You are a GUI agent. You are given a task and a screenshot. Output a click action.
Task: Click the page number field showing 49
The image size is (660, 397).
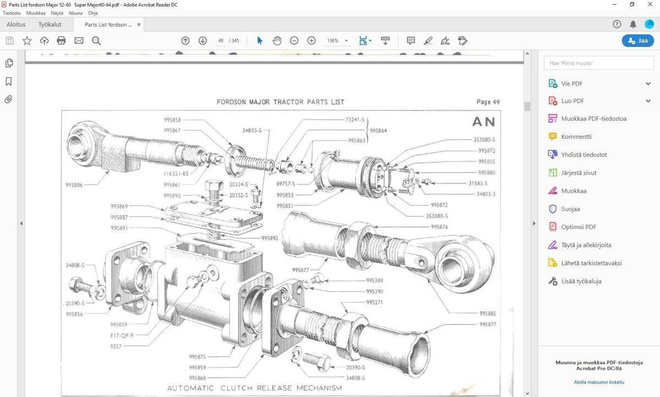(221, 41)
